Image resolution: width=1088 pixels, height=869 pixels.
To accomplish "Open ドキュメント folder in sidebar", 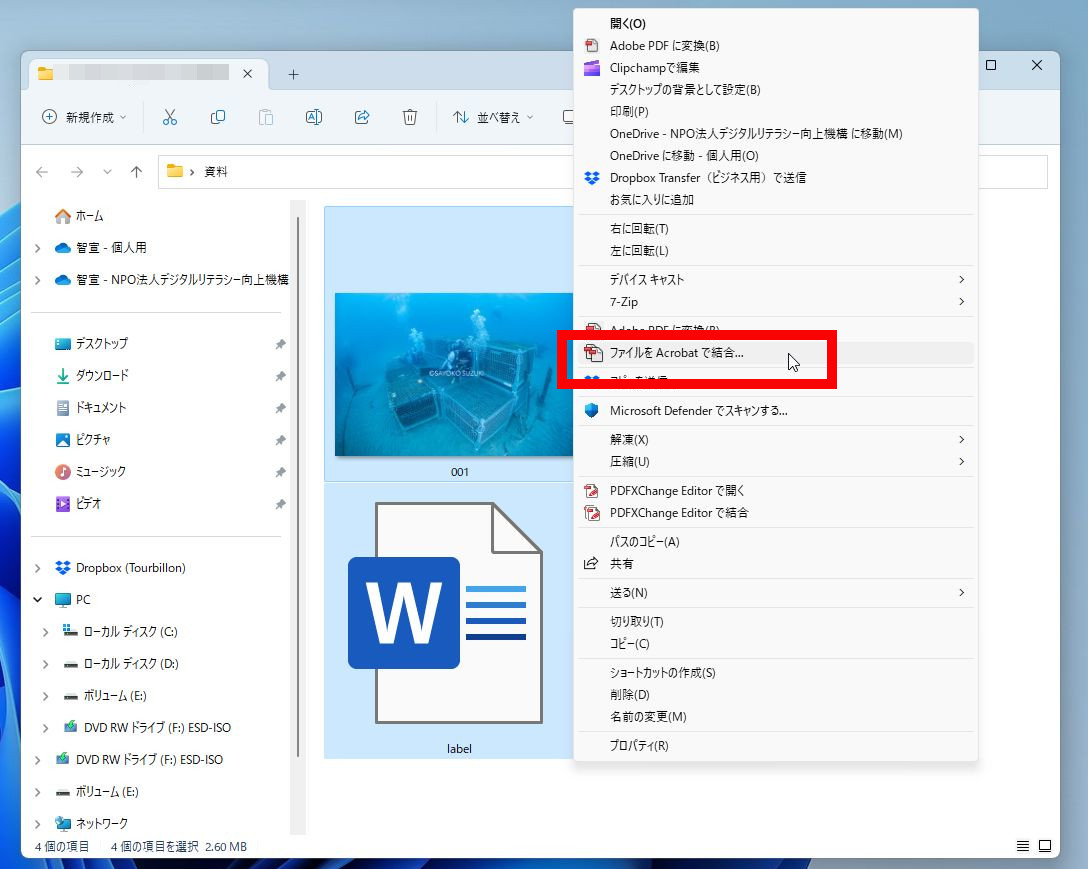I will (x=91, y=407).
